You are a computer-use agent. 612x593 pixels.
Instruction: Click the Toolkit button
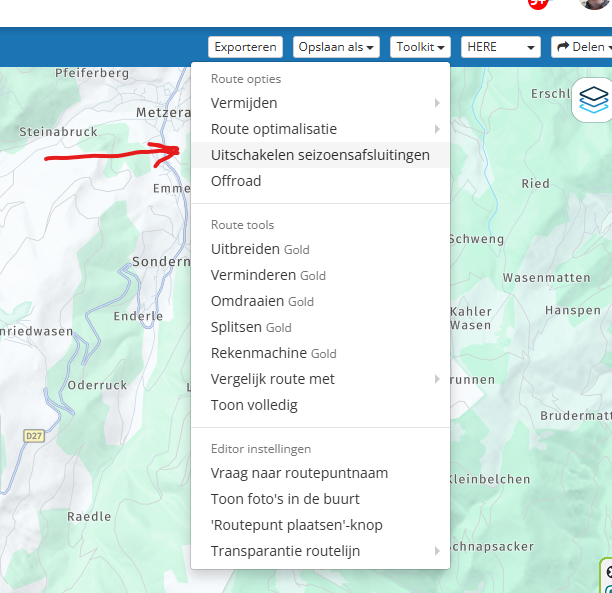coord(420,47)
